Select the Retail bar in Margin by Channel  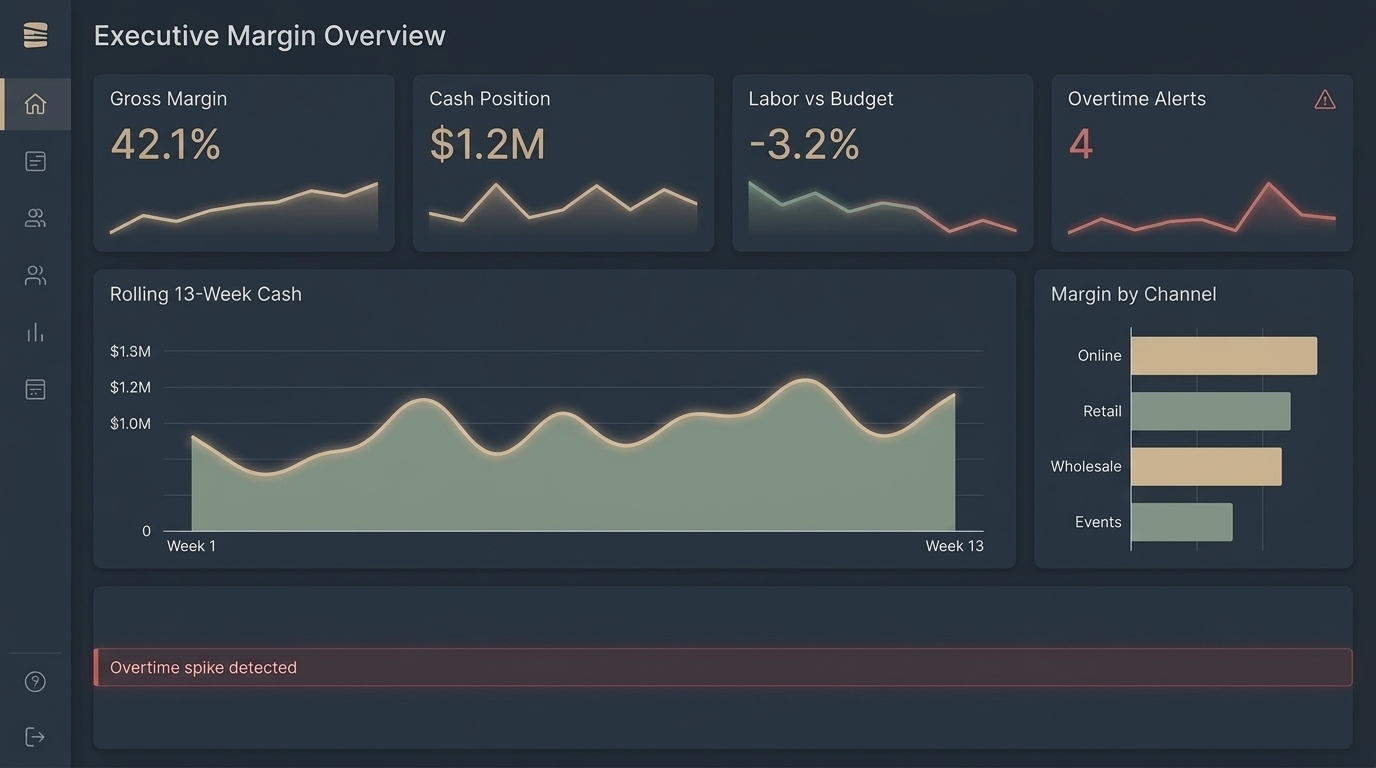click(1211, 411)
